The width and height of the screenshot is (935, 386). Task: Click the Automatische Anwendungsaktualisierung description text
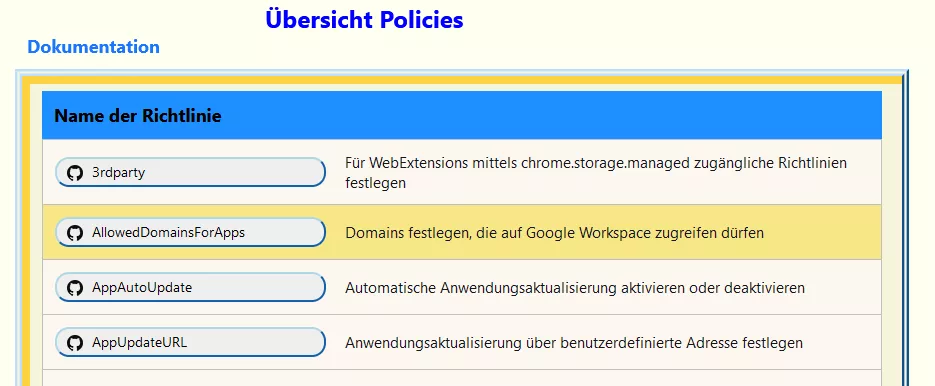(575, 288)
